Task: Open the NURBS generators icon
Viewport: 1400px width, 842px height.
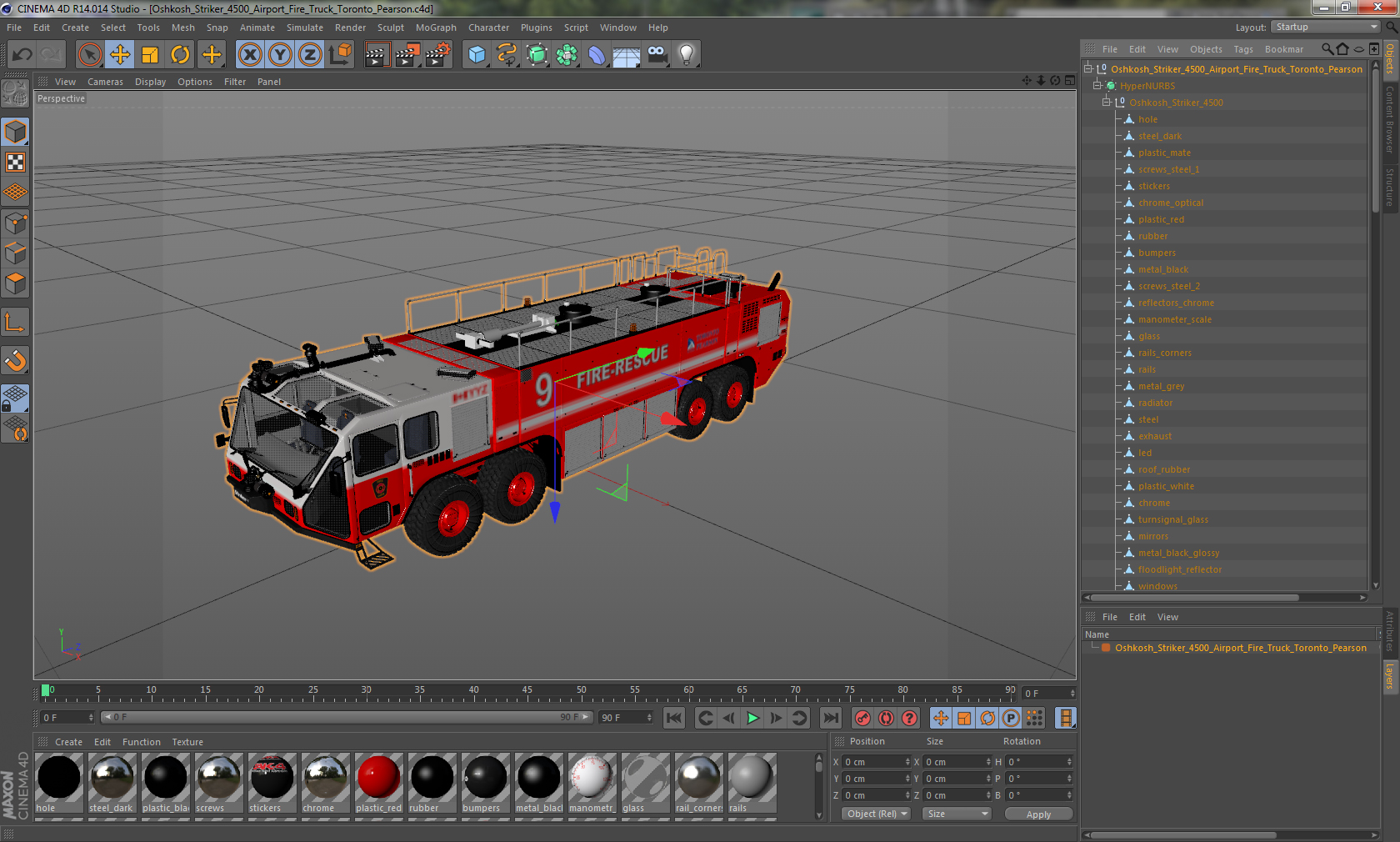Action: (x=537, y=55)
